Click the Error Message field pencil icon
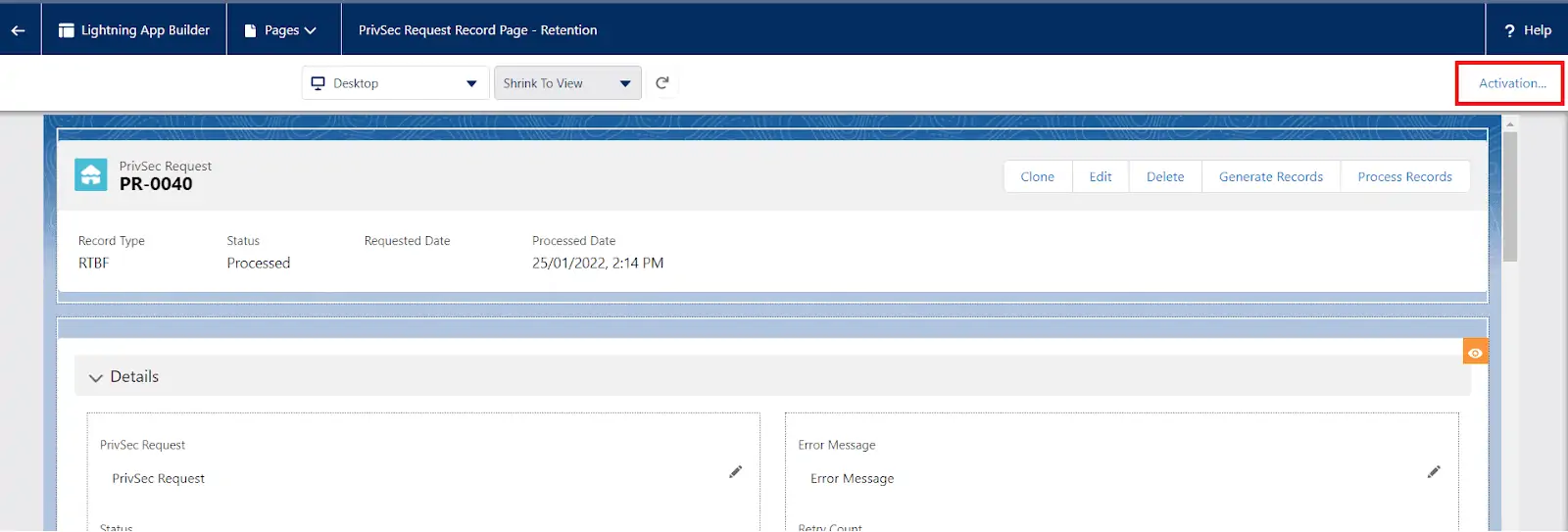The width and height of the screenshot is (1568, 532). point(1434,472)
